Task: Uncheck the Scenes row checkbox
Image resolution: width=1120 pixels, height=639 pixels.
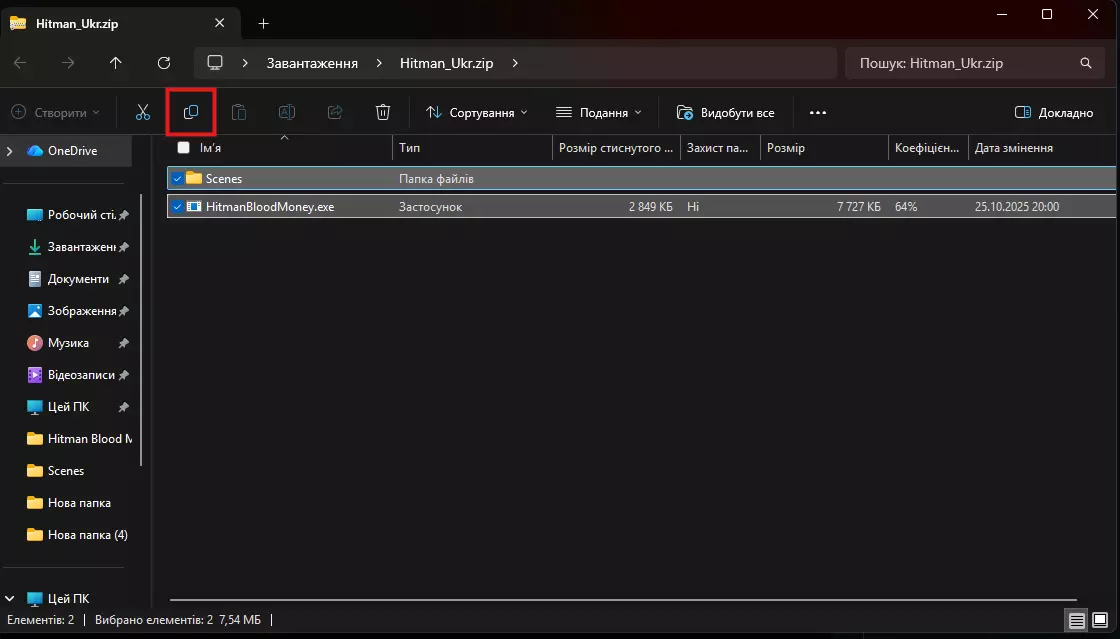Action: [177, 178]
